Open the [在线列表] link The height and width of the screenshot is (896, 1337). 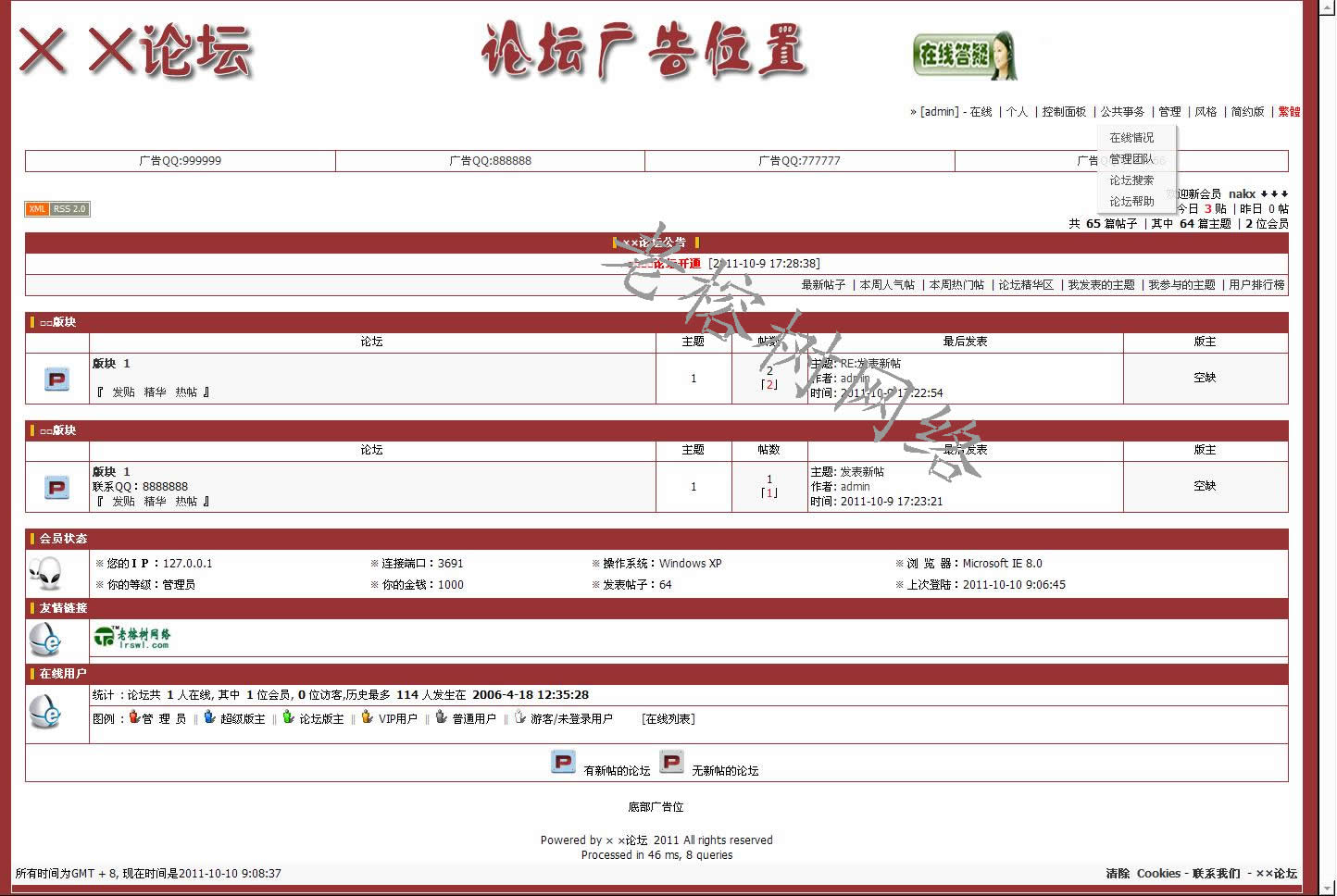tap(668, 719)
